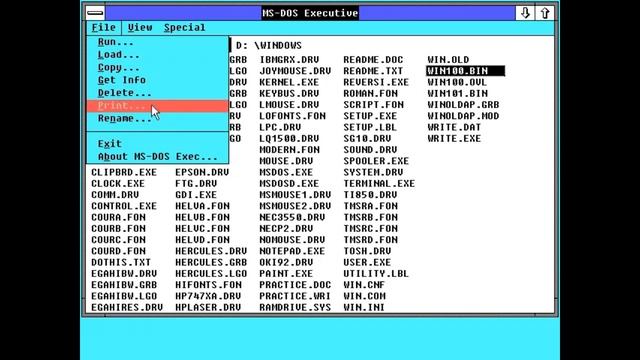Select the WIN.COM file

click(364, 296)
